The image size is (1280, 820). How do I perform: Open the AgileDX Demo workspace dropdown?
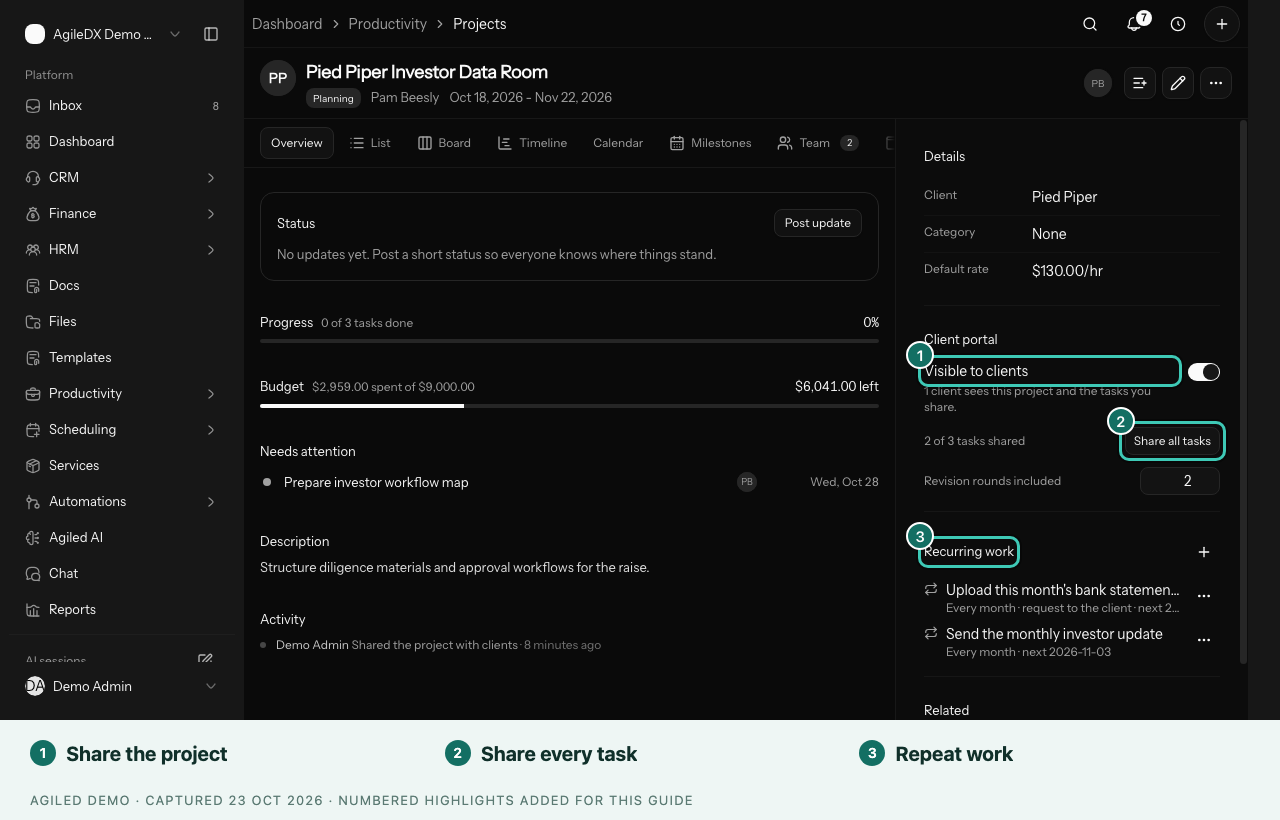(x=103, y=34)
